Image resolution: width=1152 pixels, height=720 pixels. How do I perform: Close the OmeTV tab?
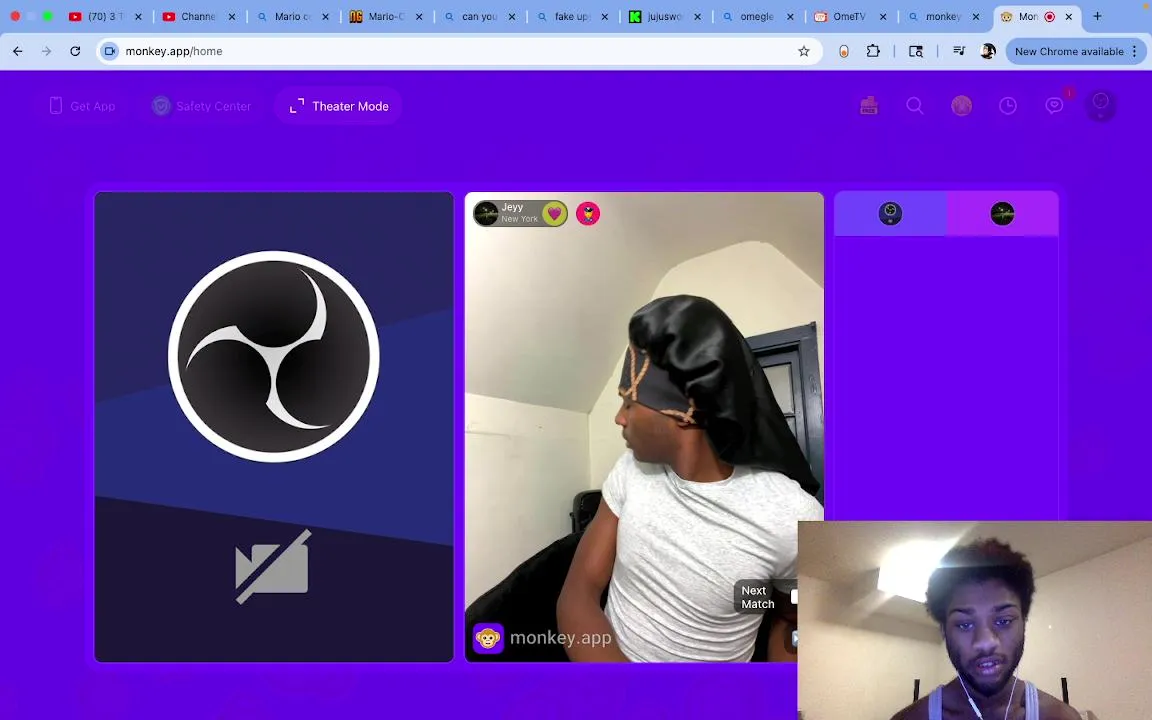coord(883,16)
